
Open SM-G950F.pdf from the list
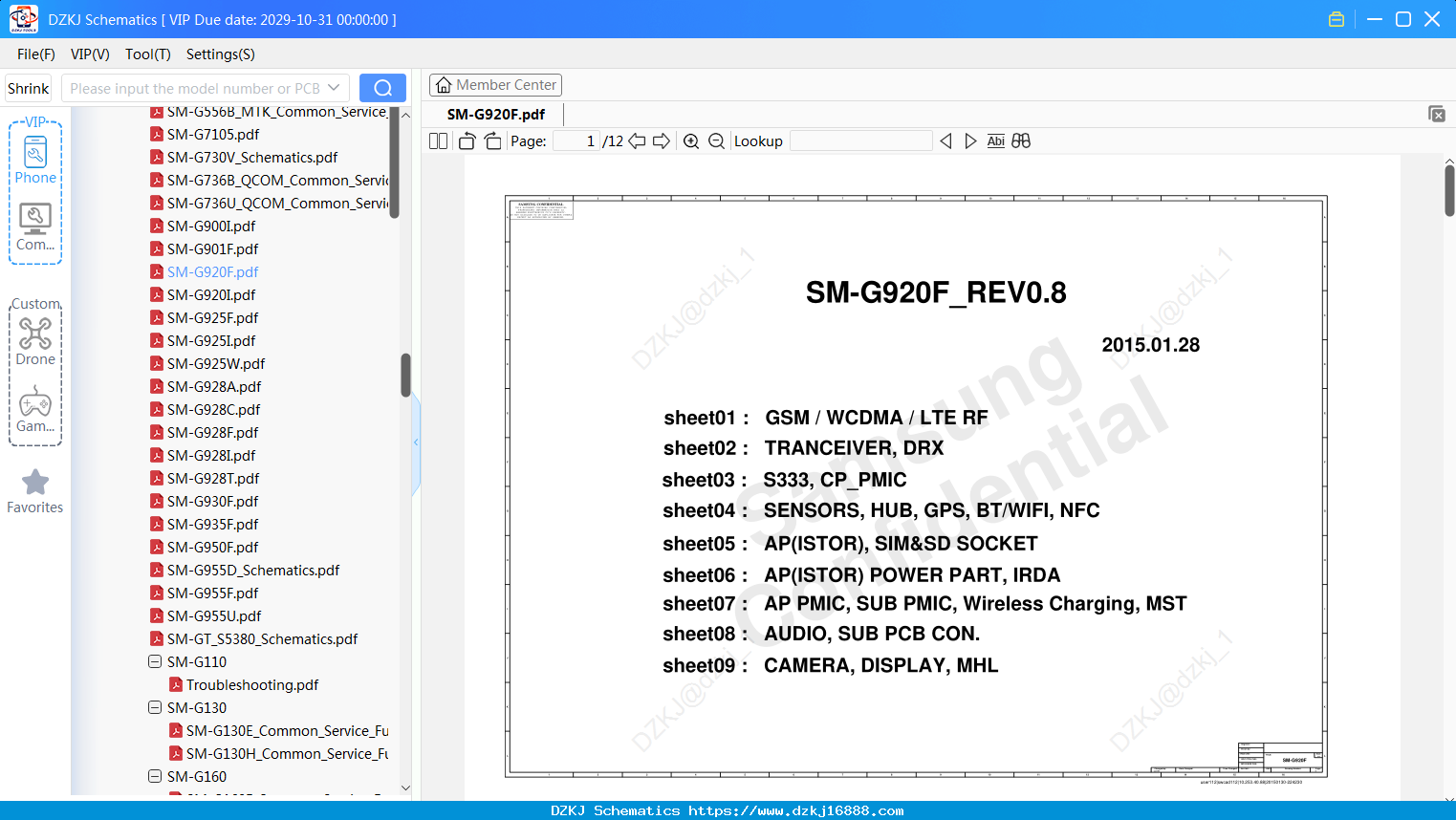coord(212,547)
